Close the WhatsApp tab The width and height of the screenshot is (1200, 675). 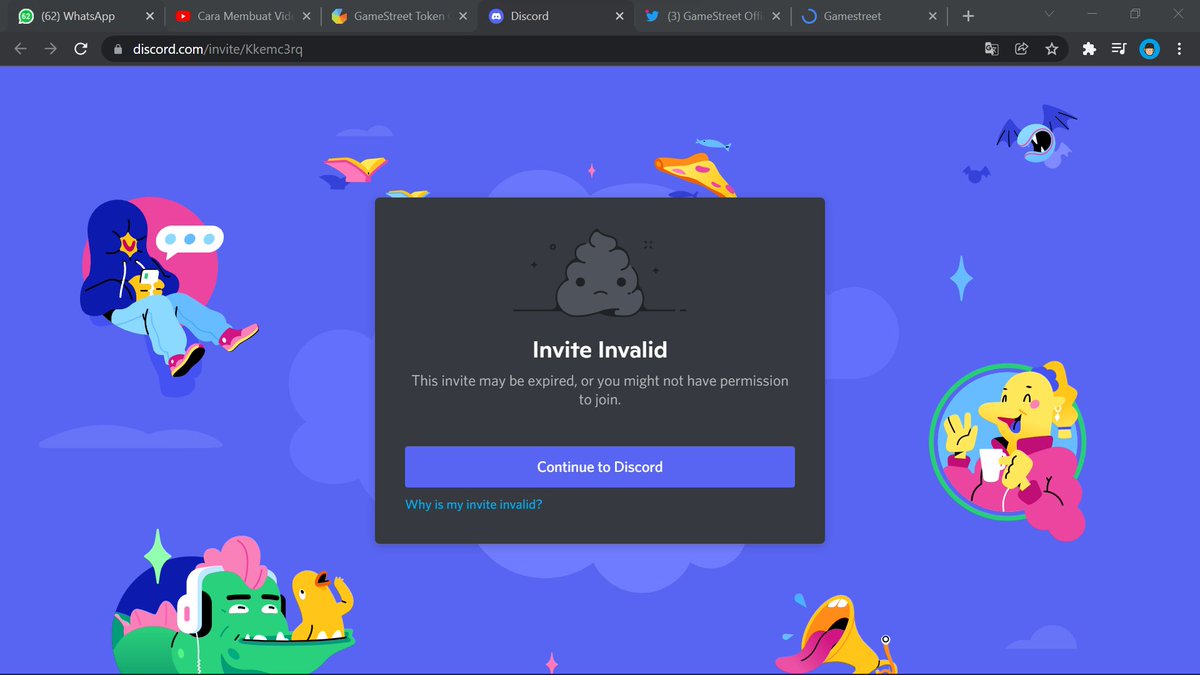[x=150, y=16]
